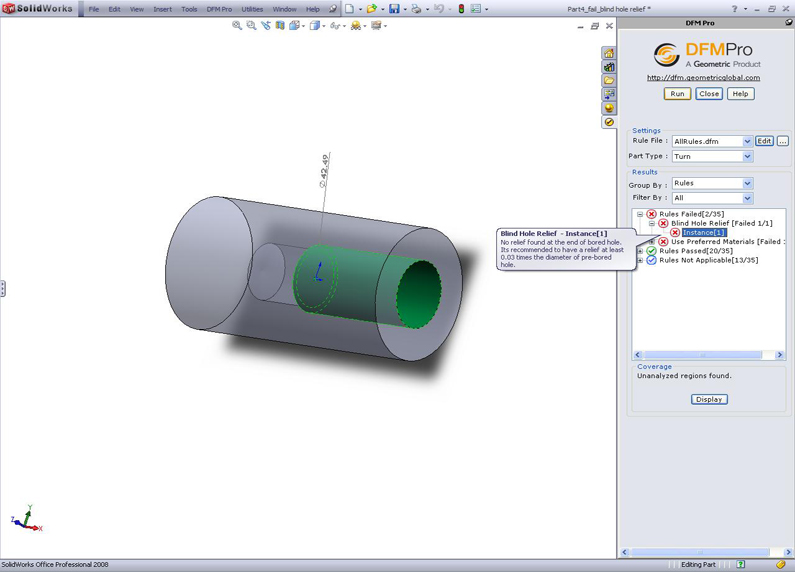Open the Edit menu
The width and height of the screenshot is (795, 572).
pos(115,9)
